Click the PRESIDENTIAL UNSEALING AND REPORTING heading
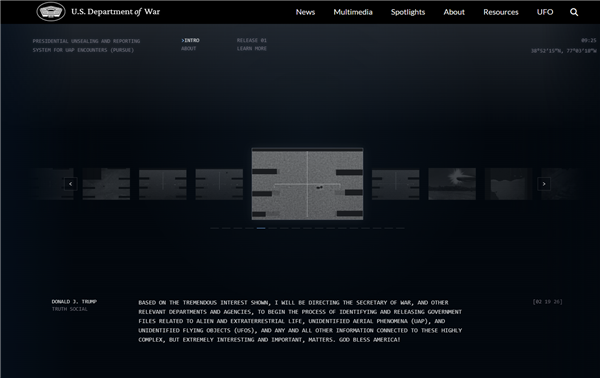 pyautogui.click(x=86, y=41)
